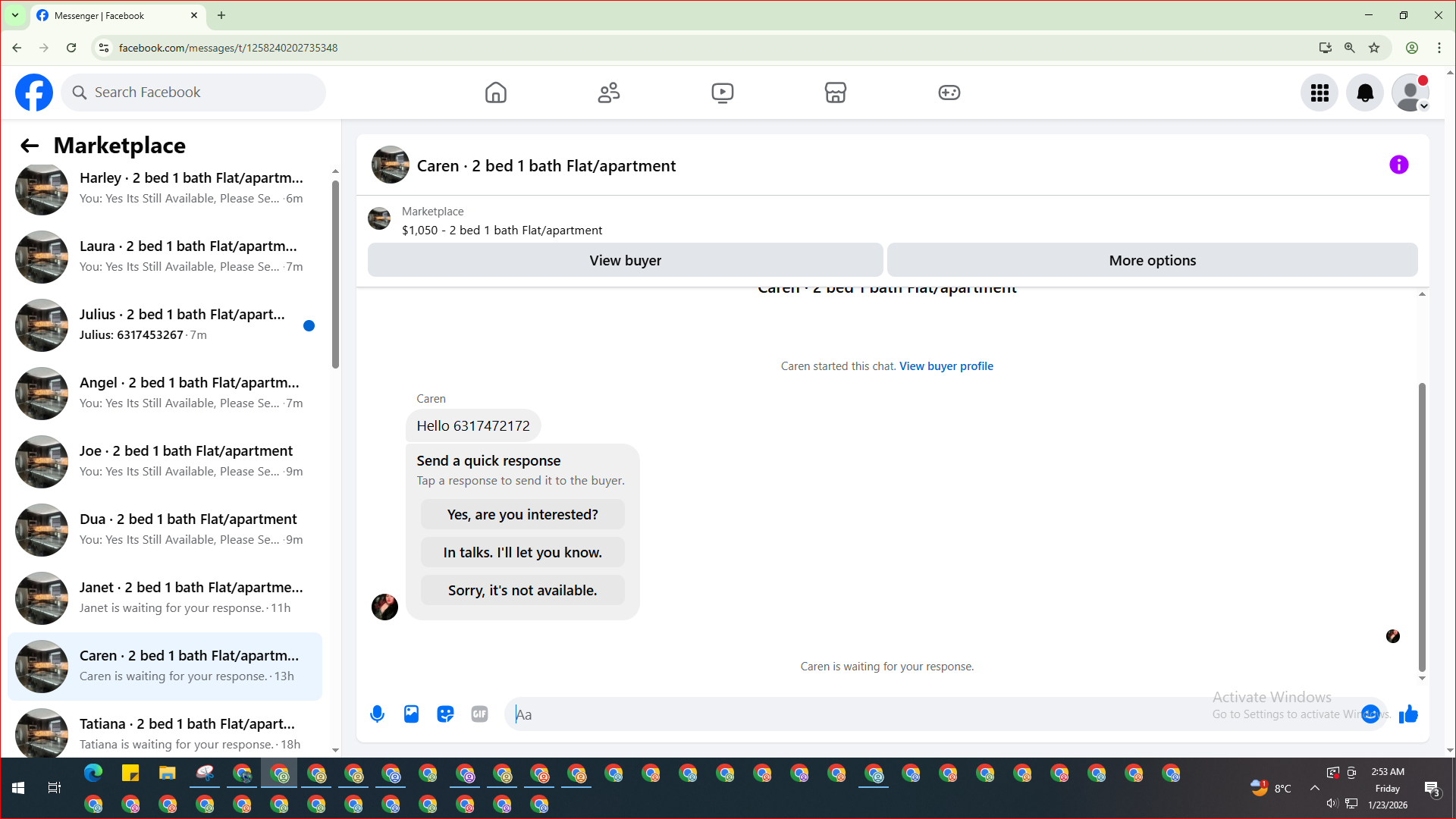Open Harley's conversation
The image size is (1456, 819).
165,189
